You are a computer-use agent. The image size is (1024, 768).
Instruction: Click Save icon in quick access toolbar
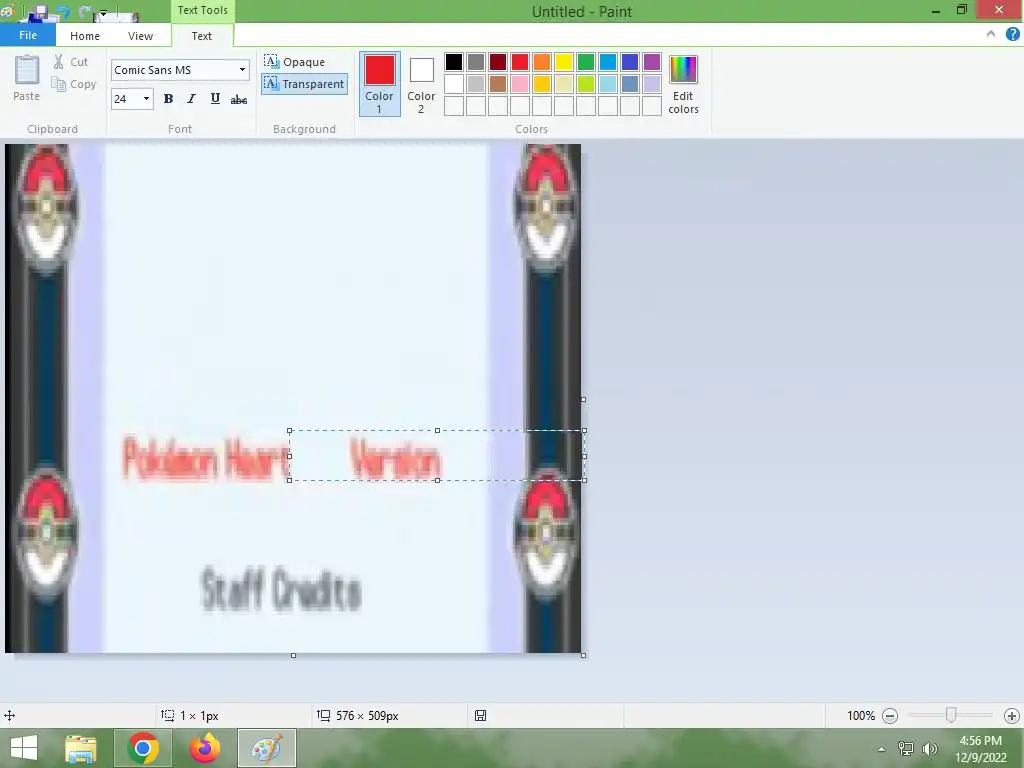[39, 12]
